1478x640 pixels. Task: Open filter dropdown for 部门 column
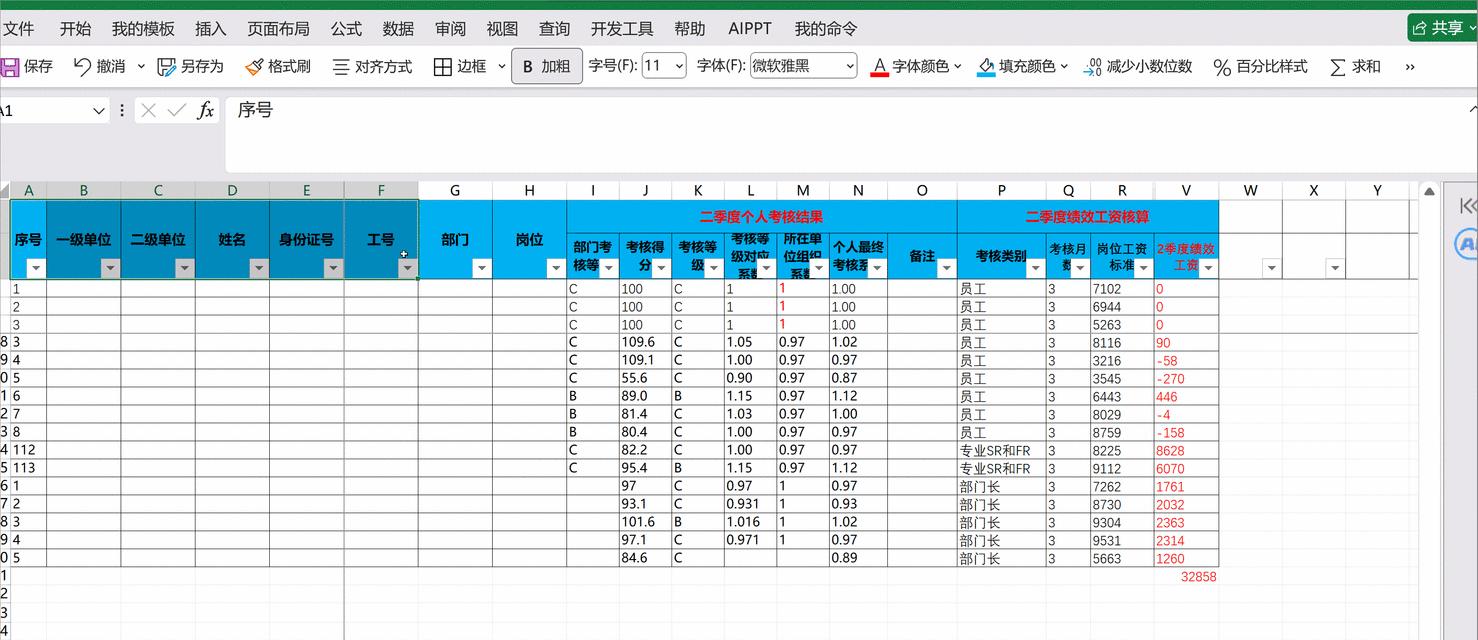tap(482, 268)
